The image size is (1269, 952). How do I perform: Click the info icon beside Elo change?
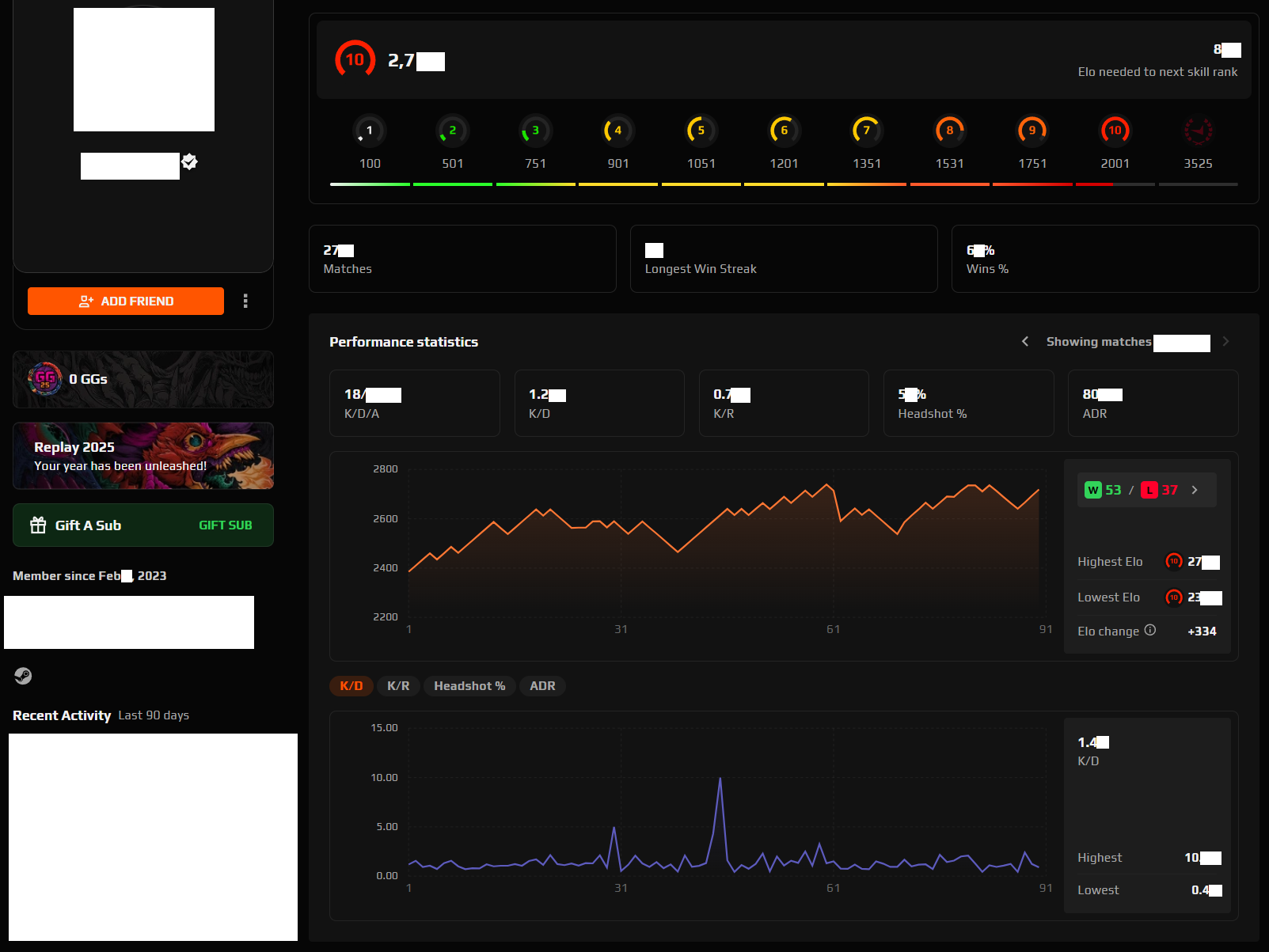click(x=1150, y=630)
